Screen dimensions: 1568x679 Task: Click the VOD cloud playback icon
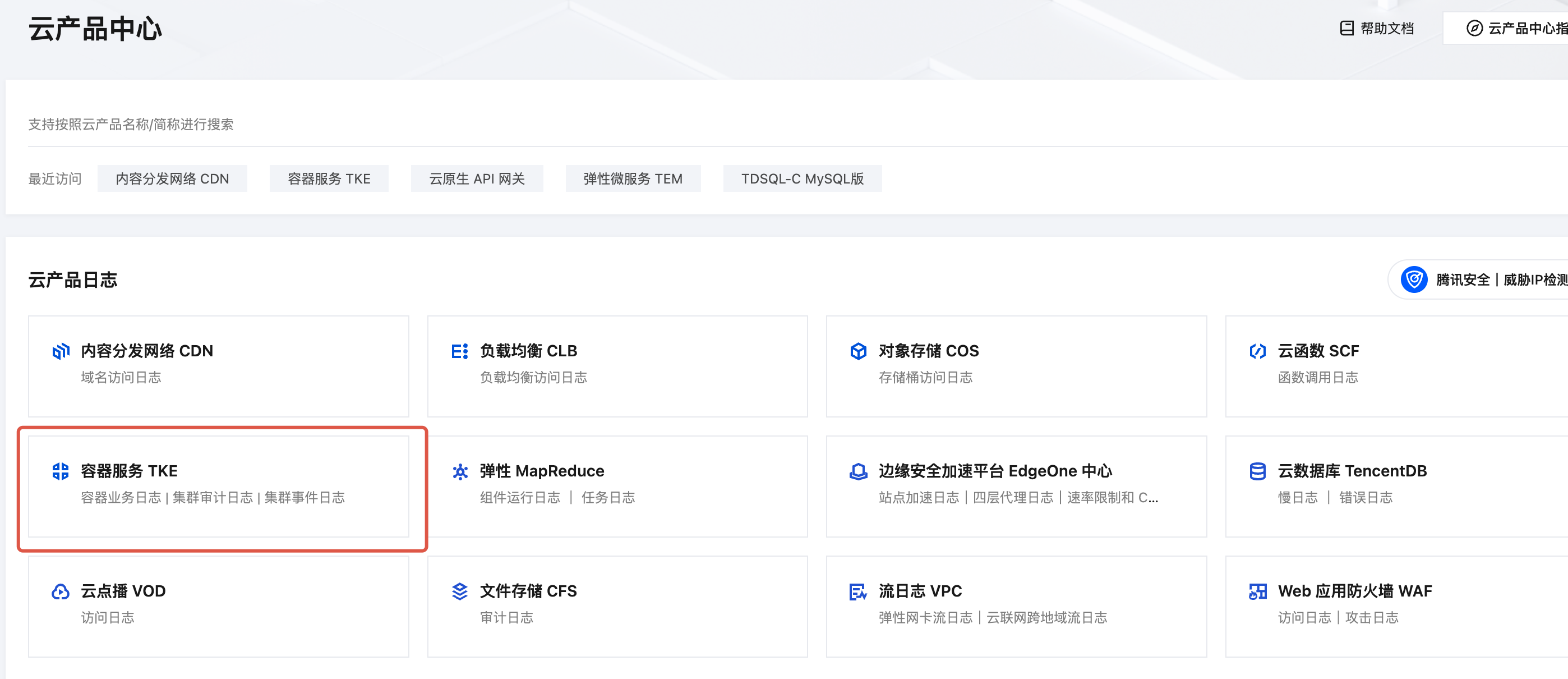(x=60, y=591)
